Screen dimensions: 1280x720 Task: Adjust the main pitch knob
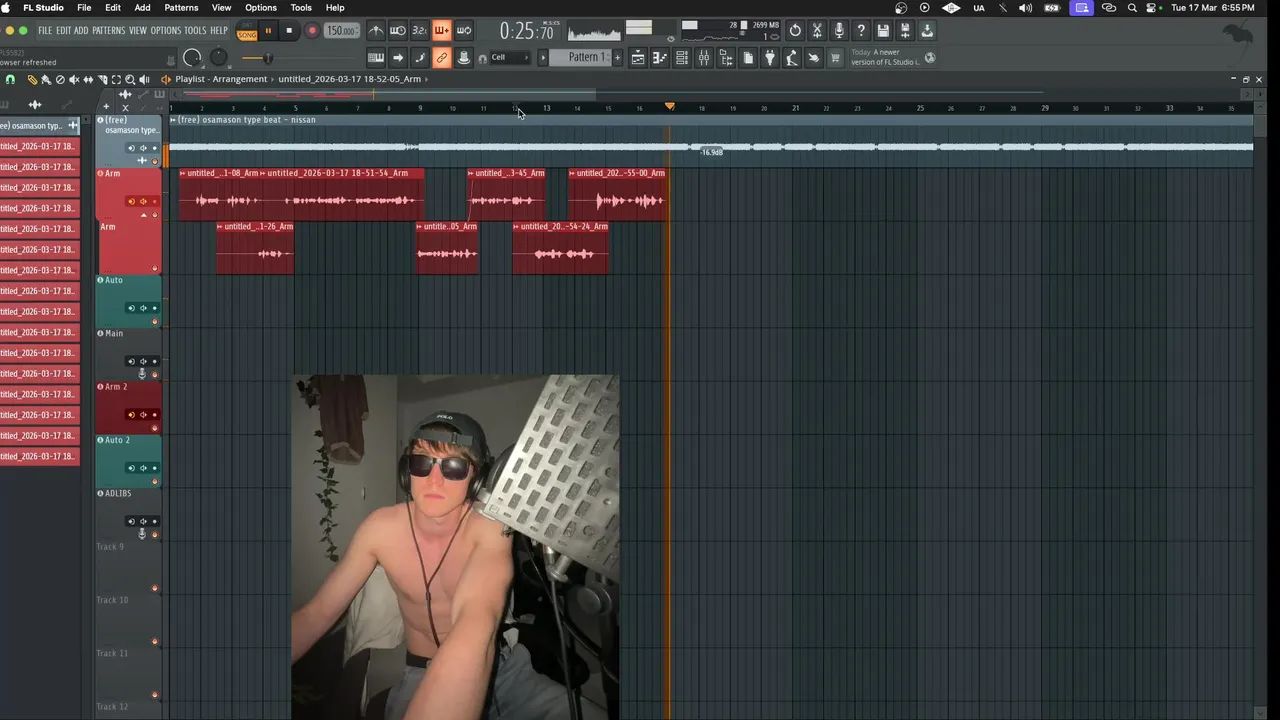point(218,58)
